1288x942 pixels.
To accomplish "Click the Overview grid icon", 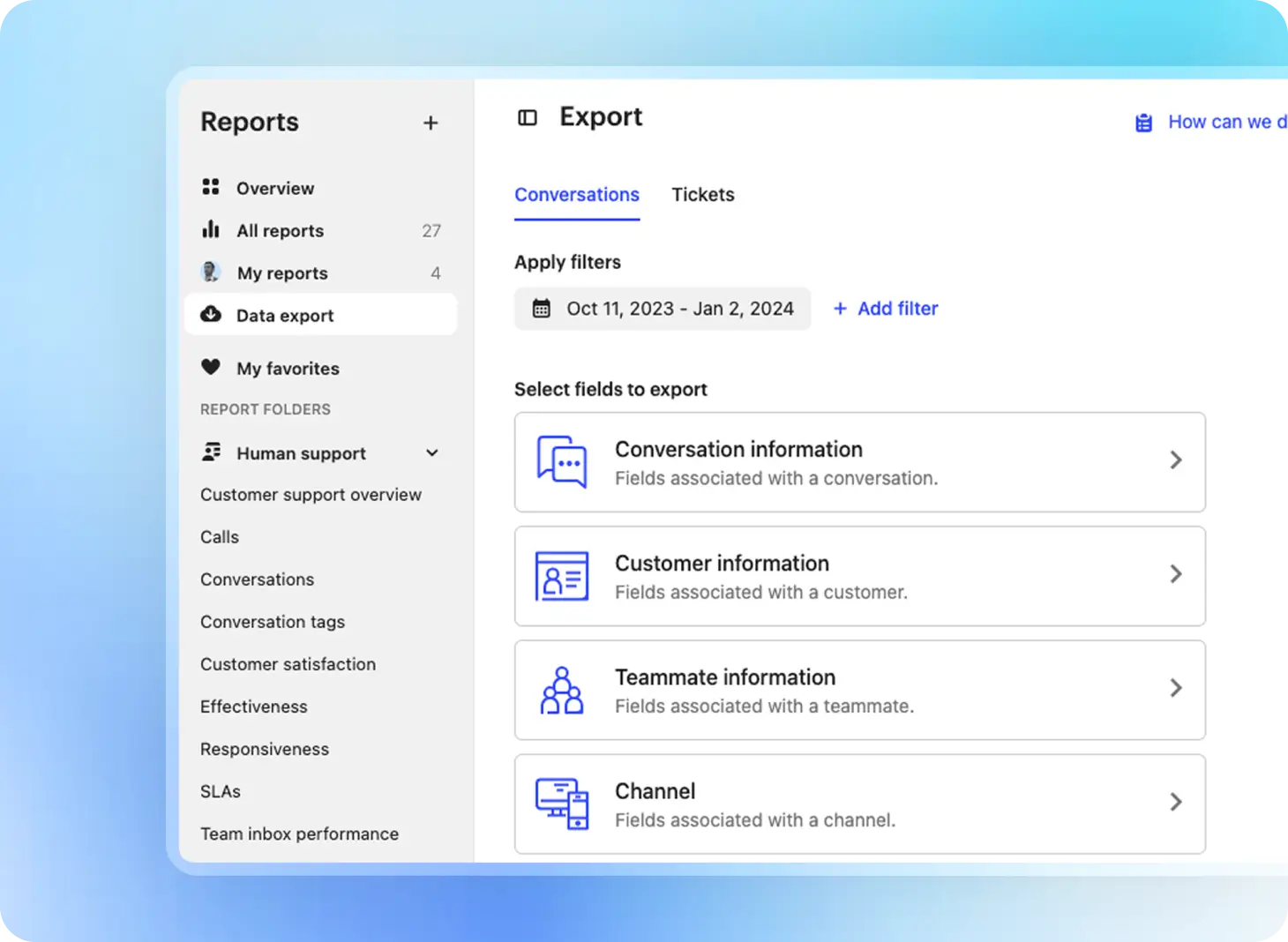I will tap(211, 187).
